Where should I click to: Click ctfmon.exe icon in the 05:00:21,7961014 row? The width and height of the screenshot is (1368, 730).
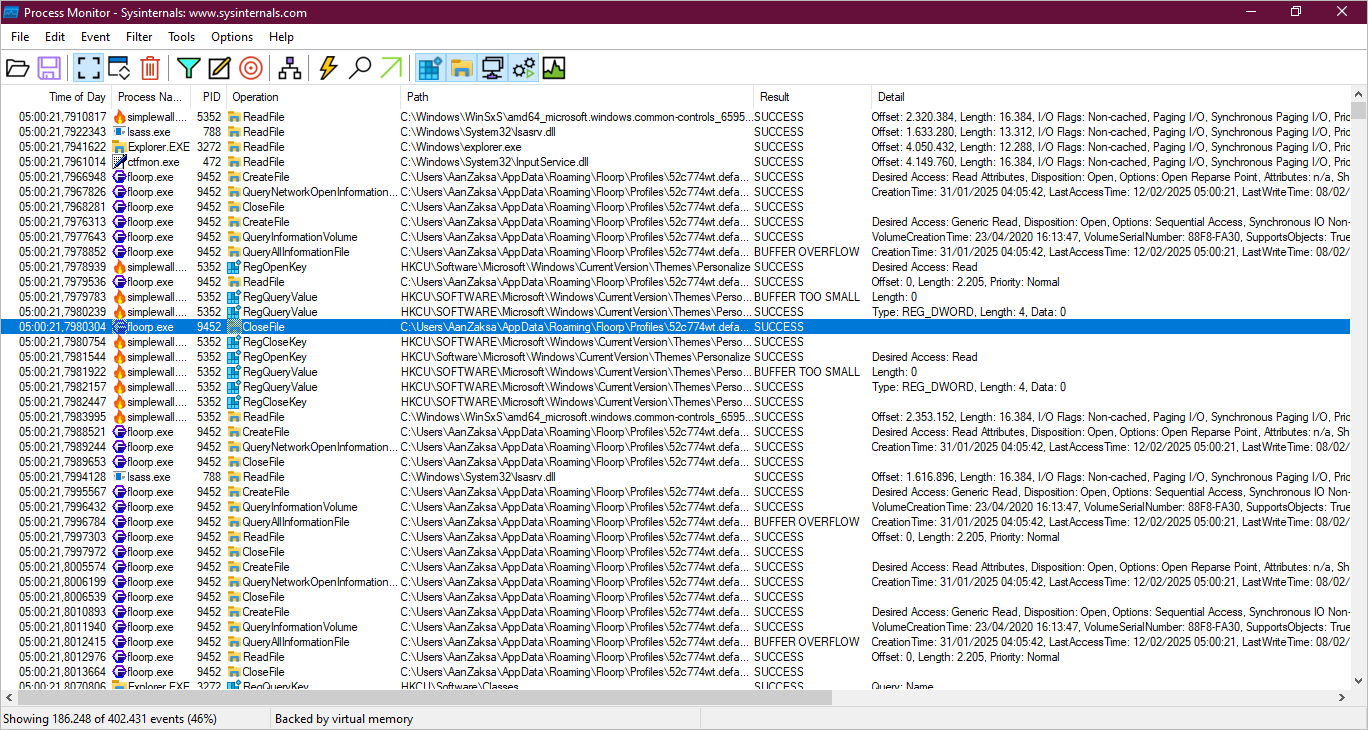tap(119, 162)
